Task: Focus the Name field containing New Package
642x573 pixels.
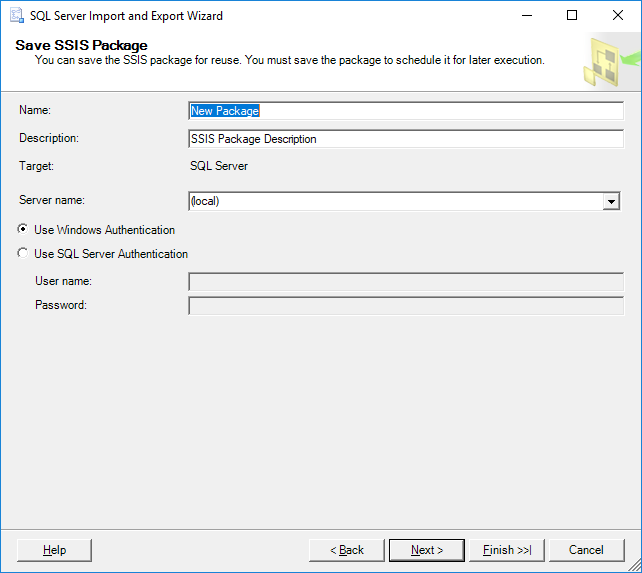Action: tap(405, 111)
